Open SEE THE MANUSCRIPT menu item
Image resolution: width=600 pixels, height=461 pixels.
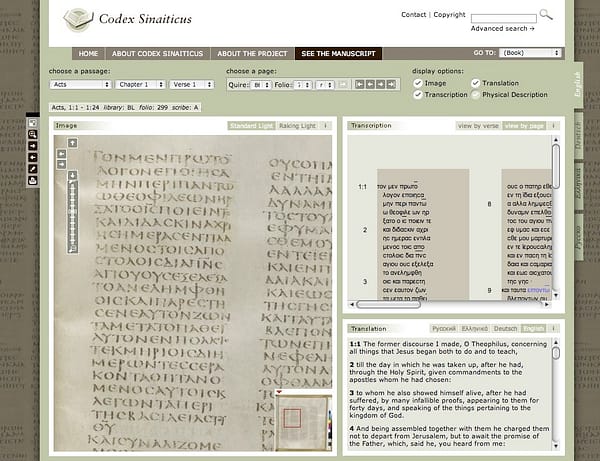338,54
